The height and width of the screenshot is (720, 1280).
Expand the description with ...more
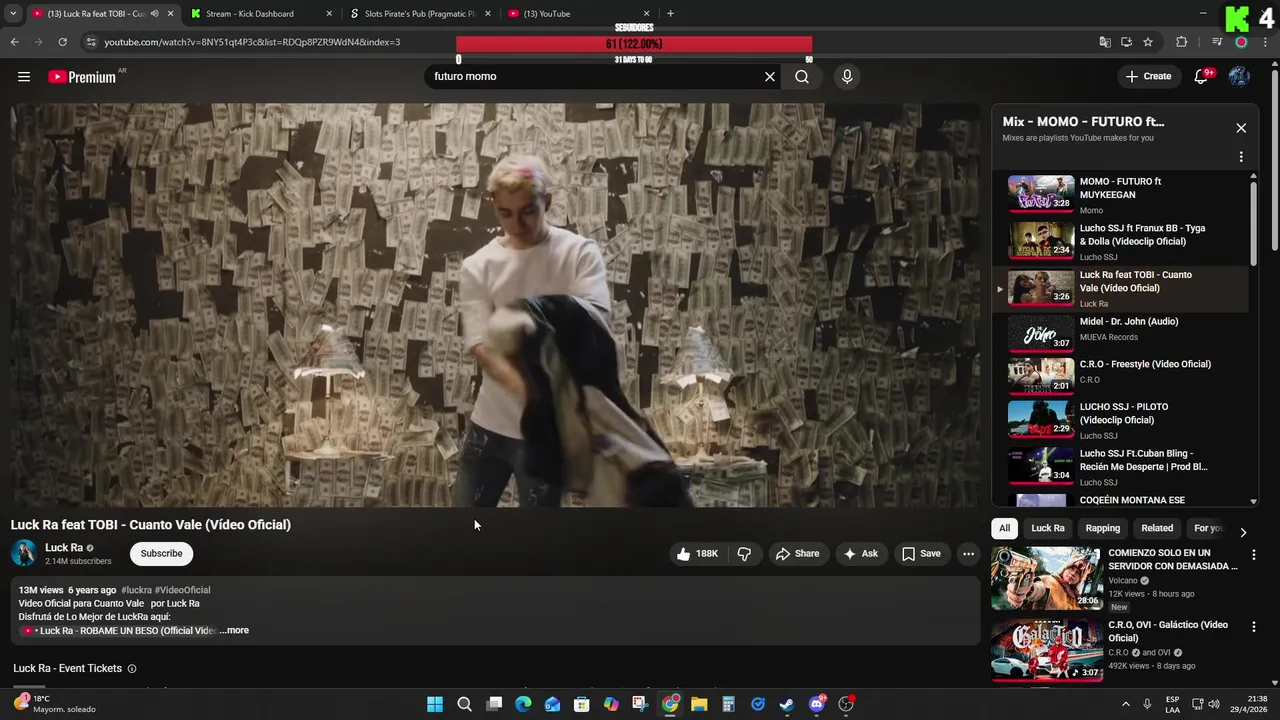pyautogui.click(x=234, y=630)
